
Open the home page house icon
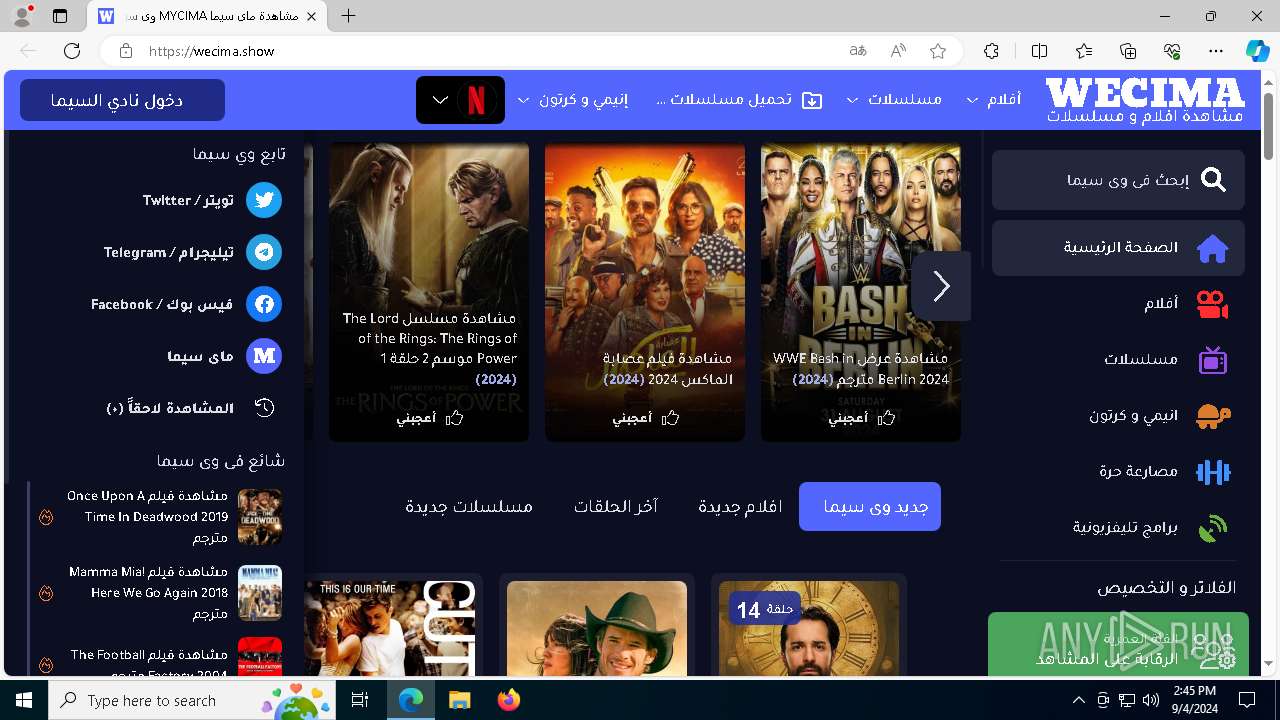click(1213, 248)
